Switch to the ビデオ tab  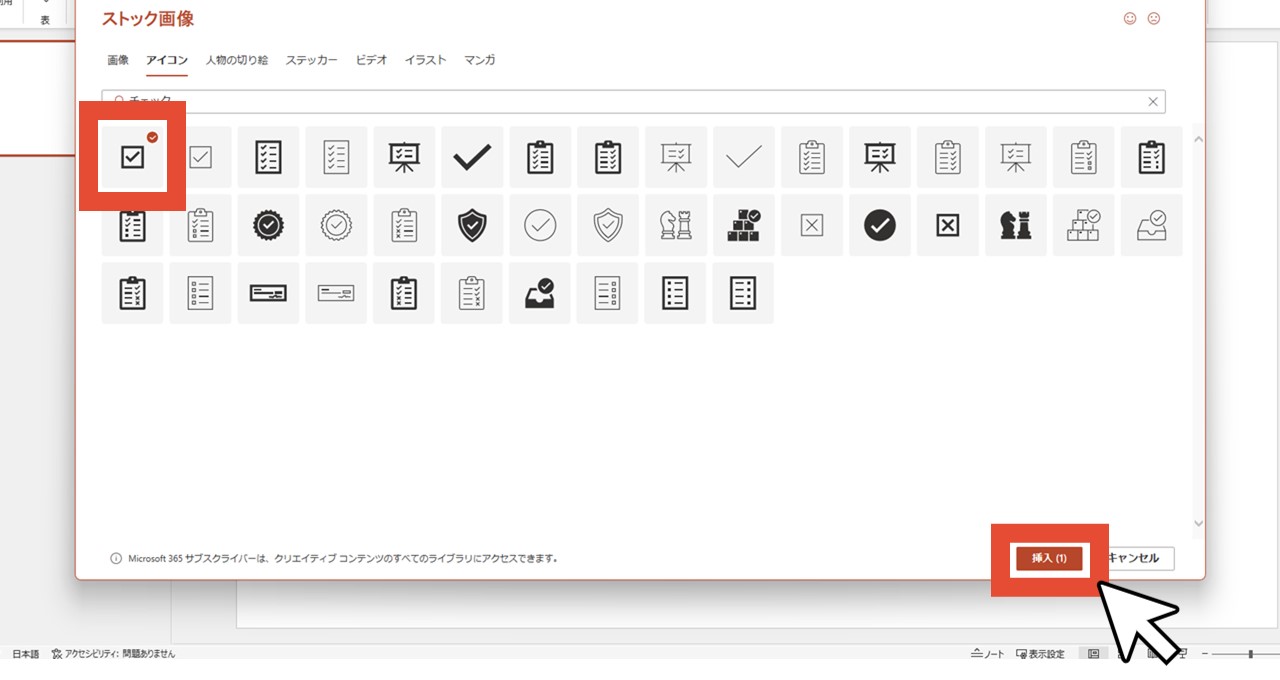click(371, 60)
